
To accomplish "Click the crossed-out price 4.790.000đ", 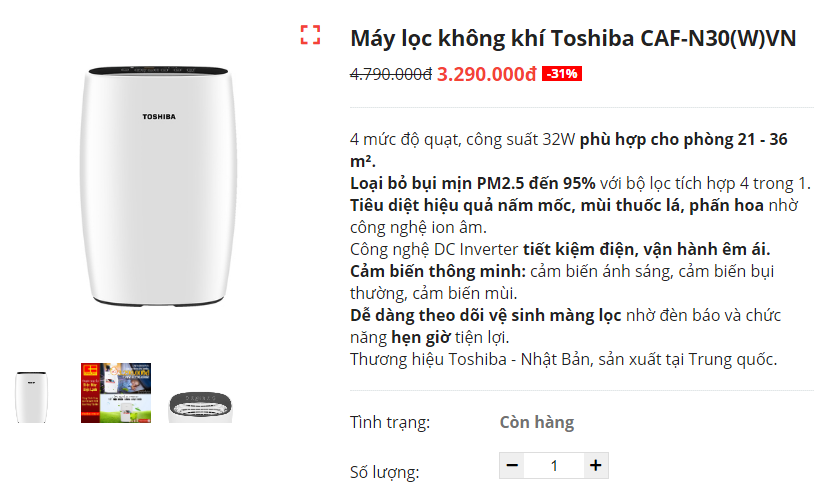I will click(390, 74).
